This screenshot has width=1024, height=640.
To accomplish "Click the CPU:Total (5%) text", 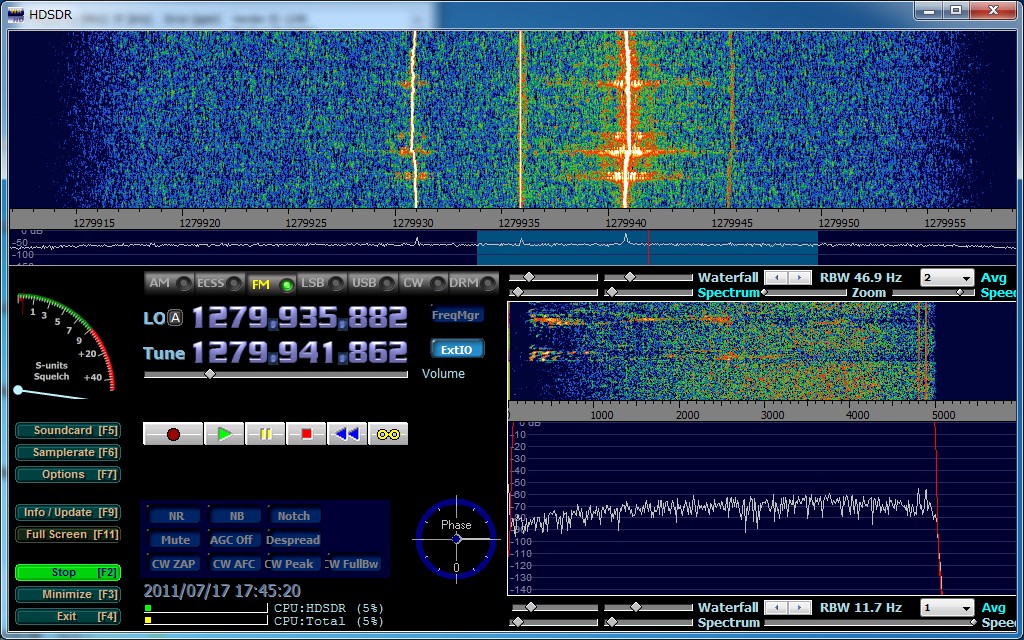I will [x=328, y=622].
